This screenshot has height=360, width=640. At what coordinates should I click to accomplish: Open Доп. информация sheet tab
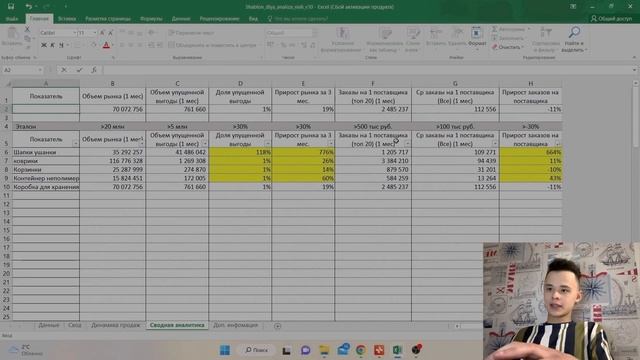click(236, 325)
